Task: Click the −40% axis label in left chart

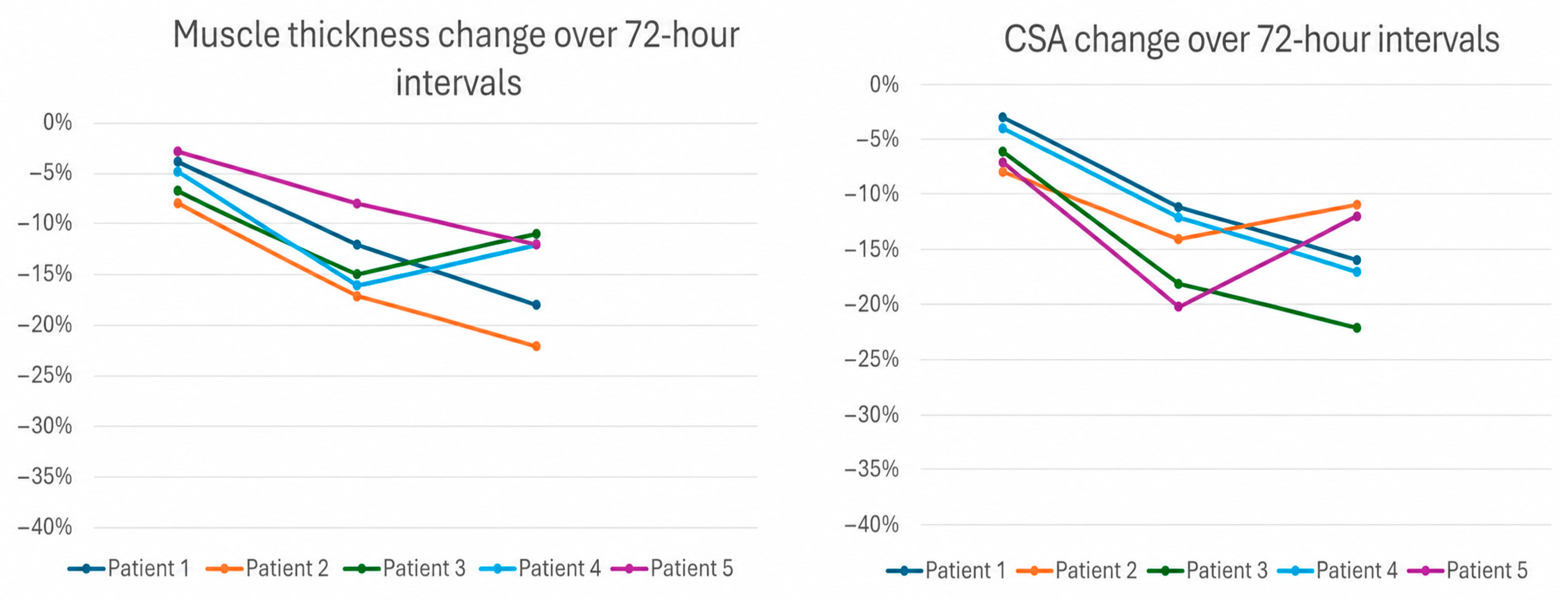Action: pos(45,527)
